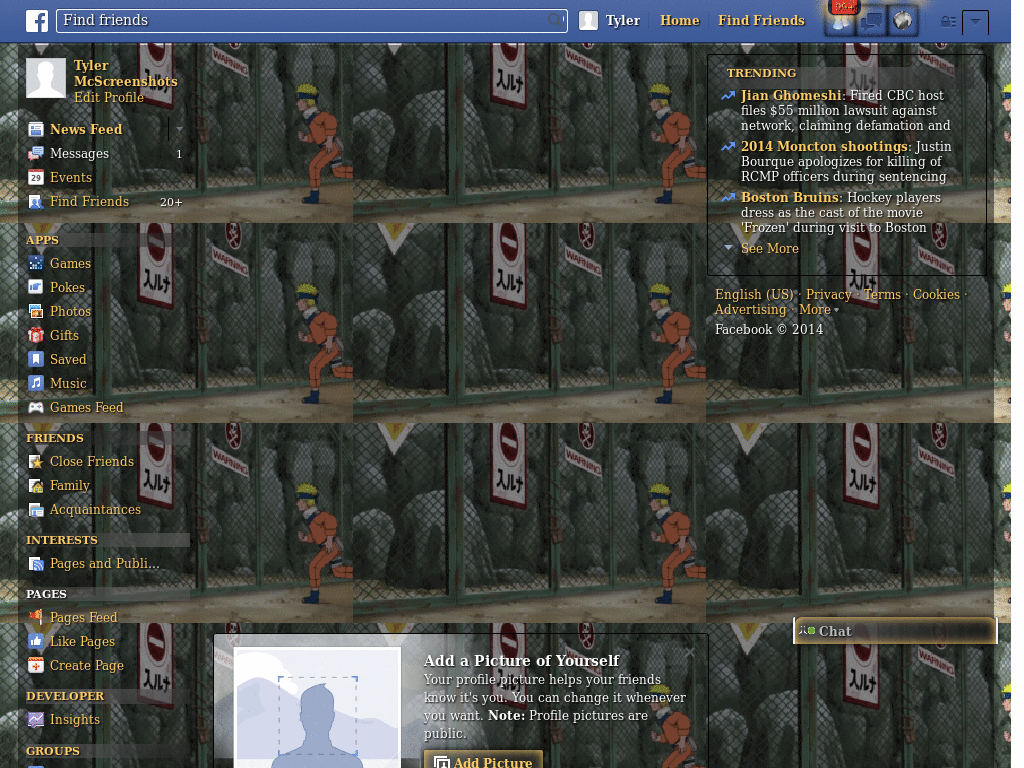The width and height of the screenshot is (1024, 768).
Task: Click the Pokes app icon
Action: pos(36,287)
